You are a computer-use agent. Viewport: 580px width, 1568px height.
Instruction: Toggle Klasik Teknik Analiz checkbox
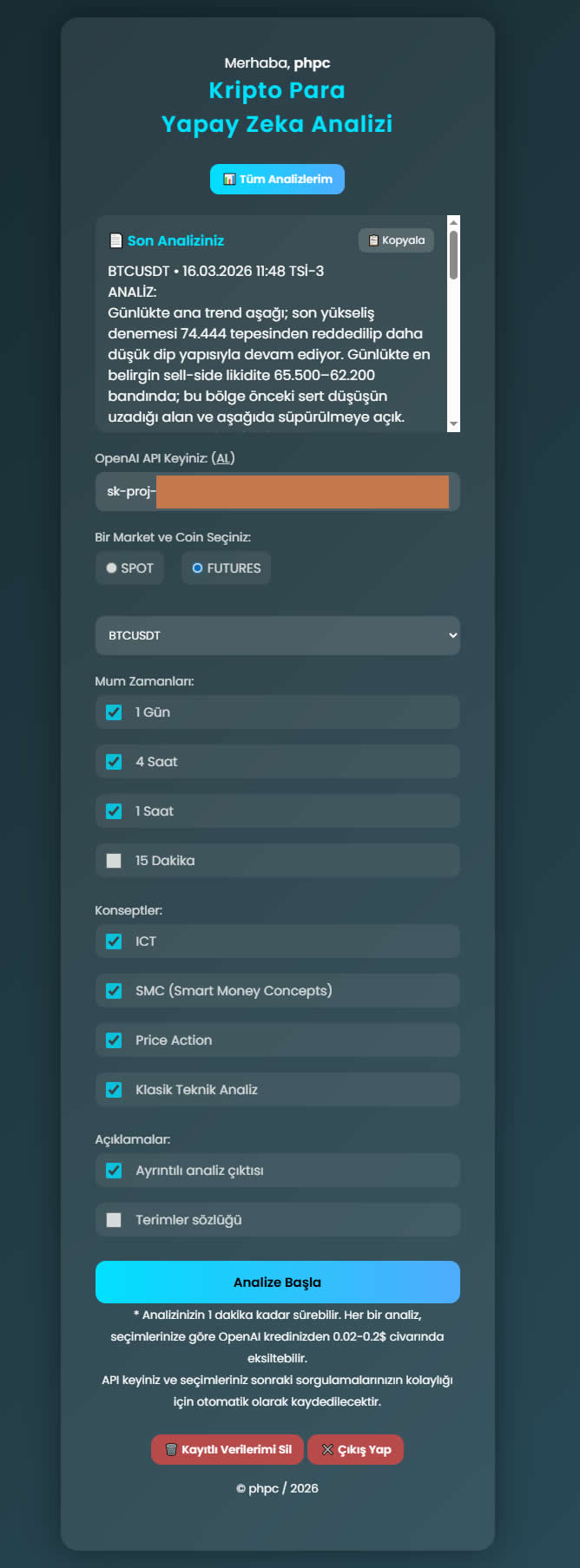114,1090
